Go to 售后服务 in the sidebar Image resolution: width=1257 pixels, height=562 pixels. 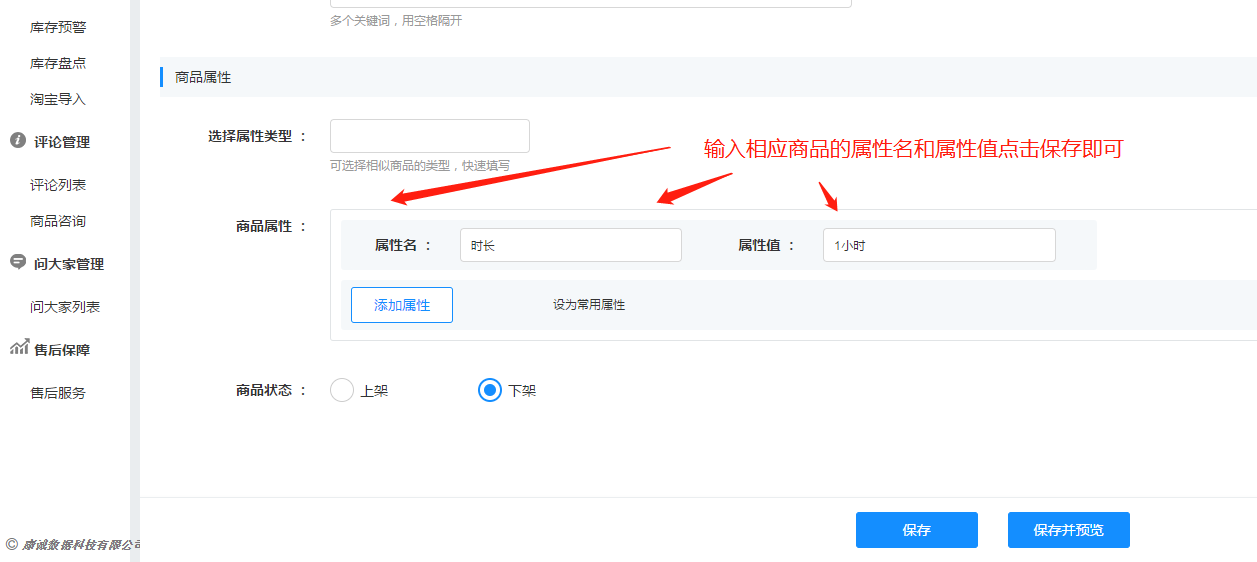58,393
